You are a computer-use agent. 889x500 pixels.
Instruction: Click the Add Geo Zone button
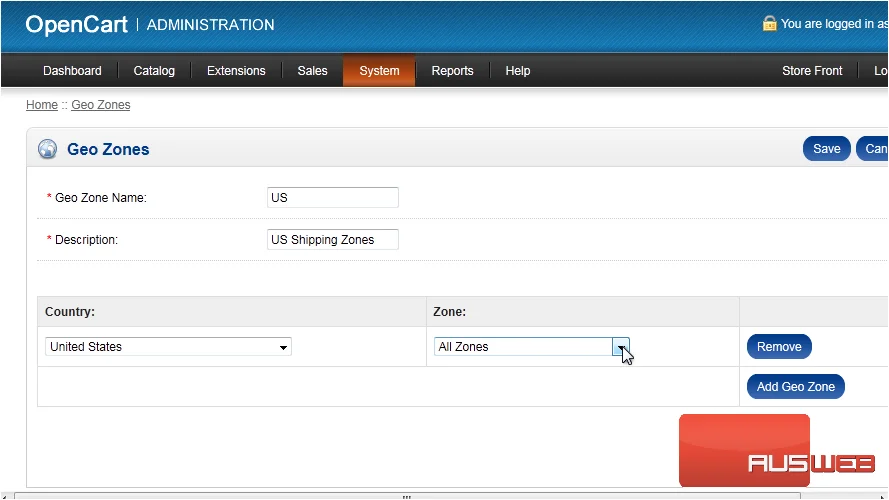pyautogui.click(x=795, y=387)
